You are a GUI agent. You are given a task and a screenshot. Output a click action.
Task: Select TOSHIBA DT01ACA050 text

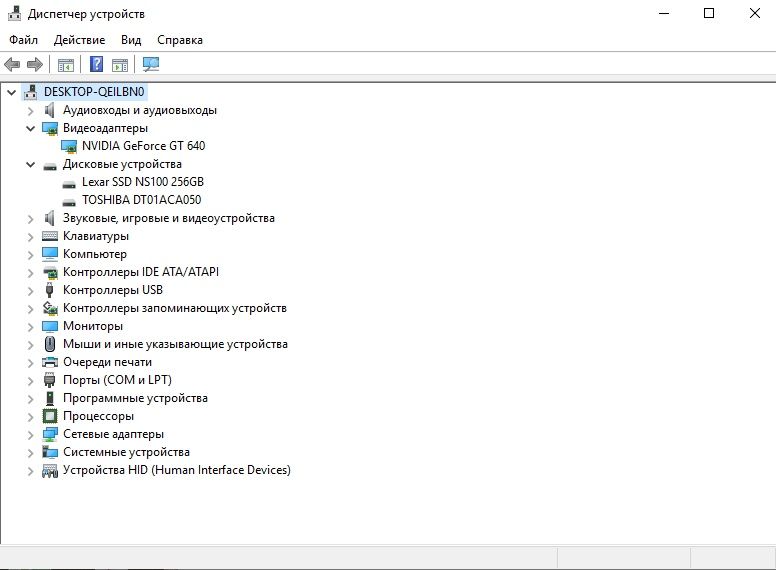142,200
